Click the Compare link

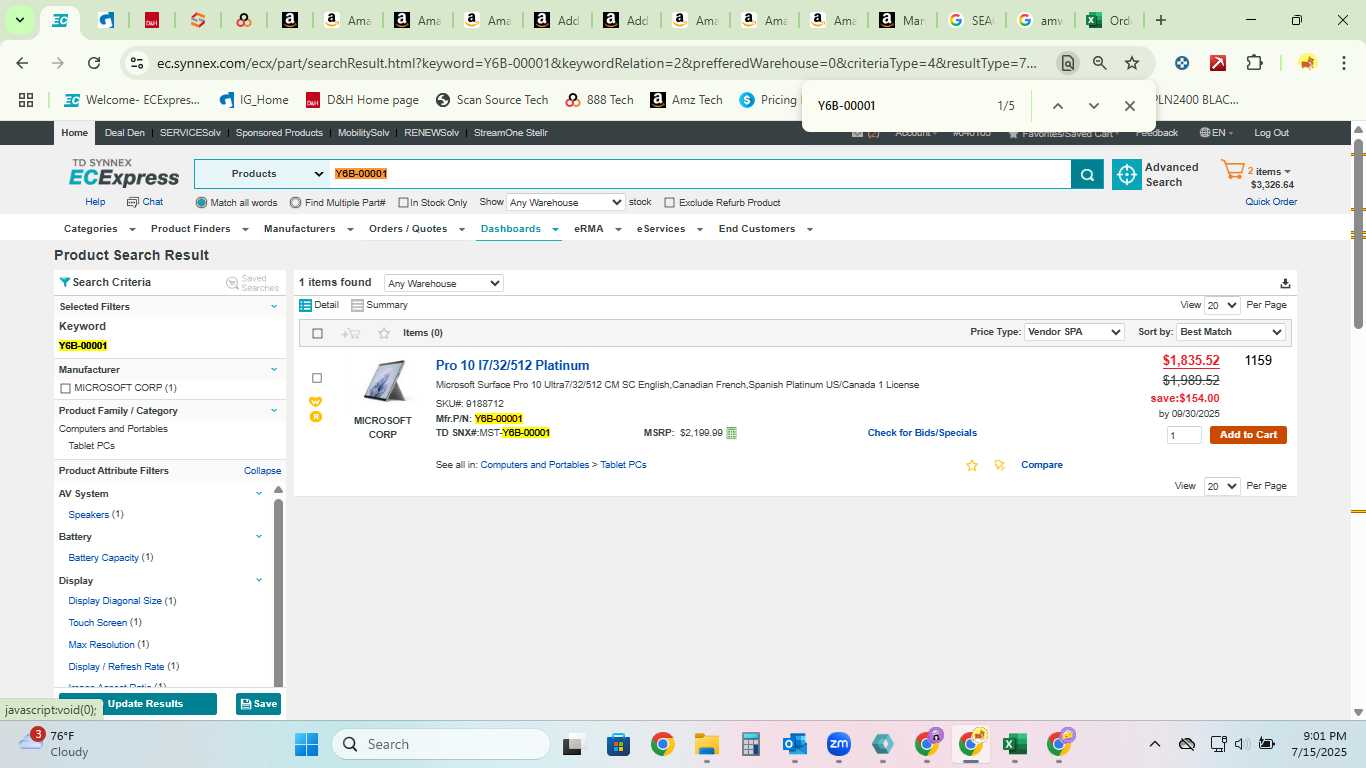tap(1042, 465)
